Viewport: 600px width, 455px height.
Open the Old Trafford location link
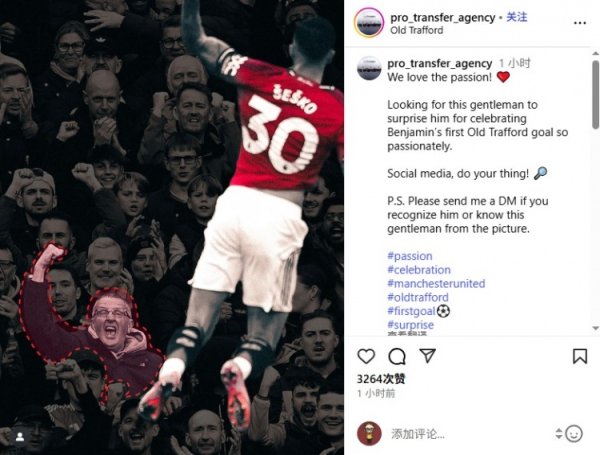pyautogui.click(x=416, y=30)
